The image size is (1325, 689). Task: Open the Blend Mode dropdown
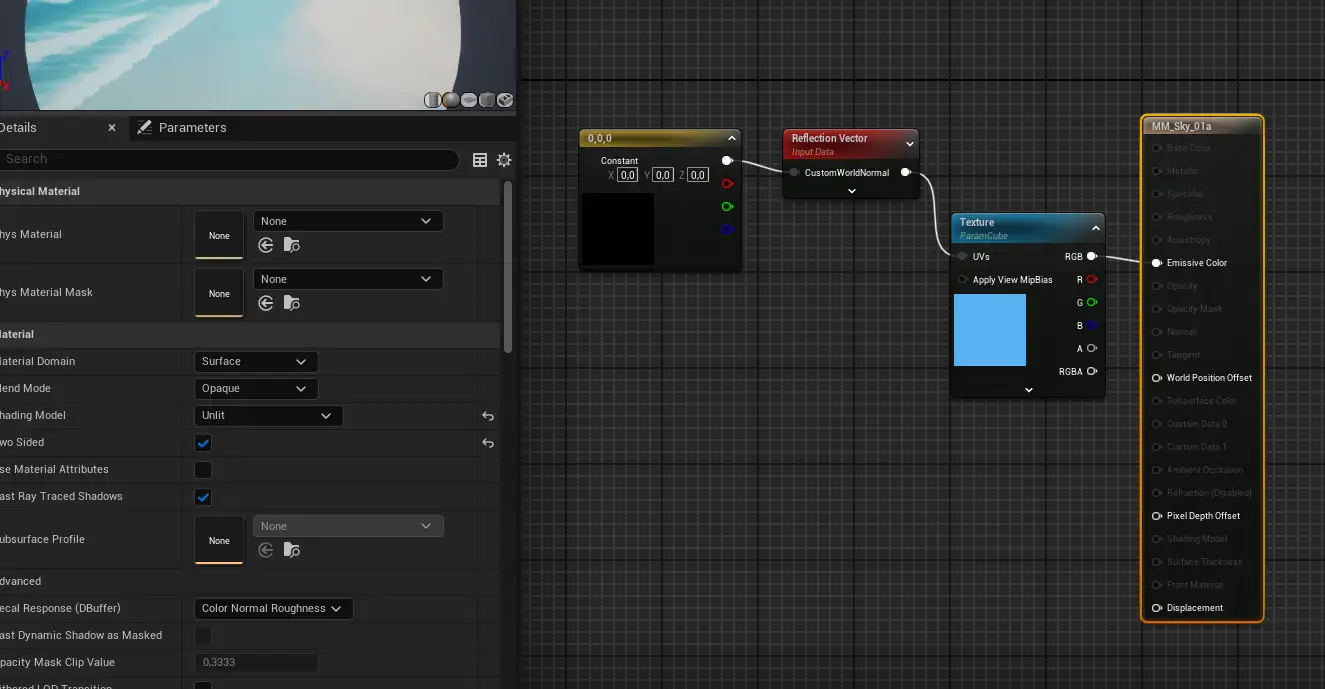(255, 389)
